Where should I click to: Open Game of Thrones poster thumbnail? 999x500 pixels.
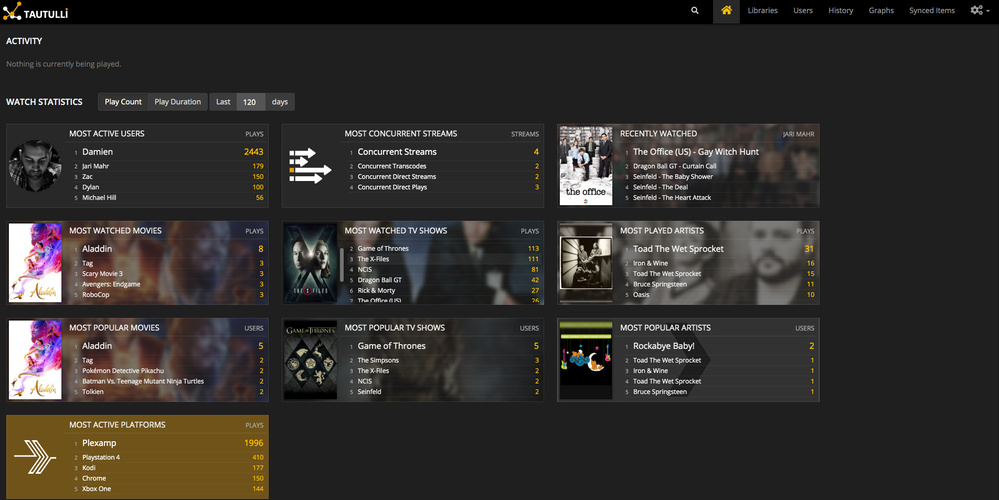pos(310,360)
